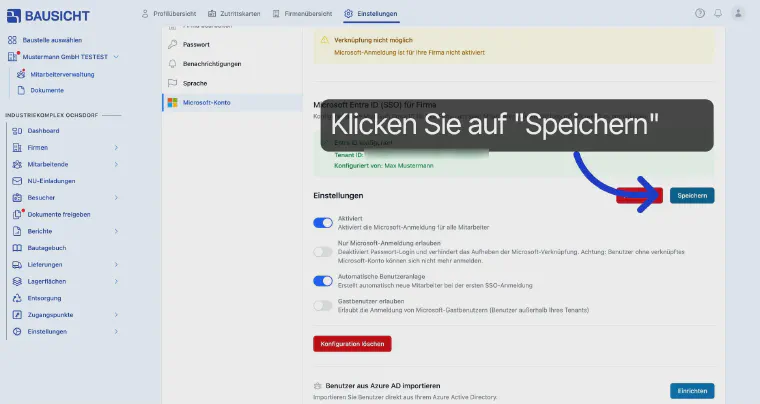Expand the Mustermann GmbH TESTEST dropdown
This screenshot has width=760, height=404.
(x=116, y=57)
